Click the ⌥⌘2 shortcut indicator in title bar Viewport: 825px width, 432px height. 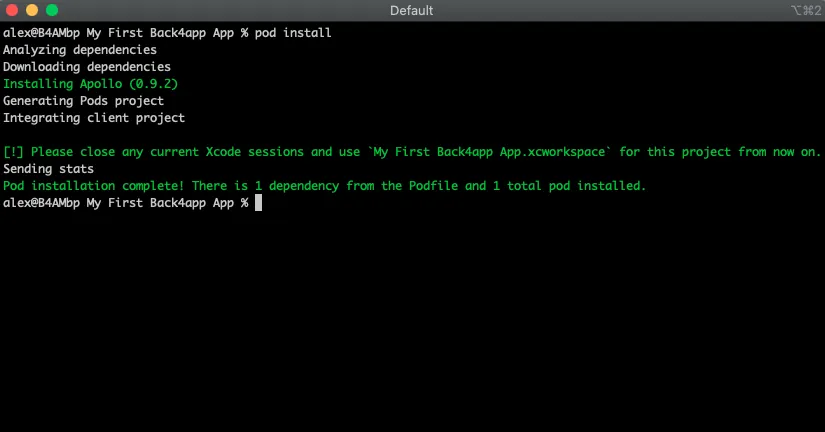pos(806,11)
